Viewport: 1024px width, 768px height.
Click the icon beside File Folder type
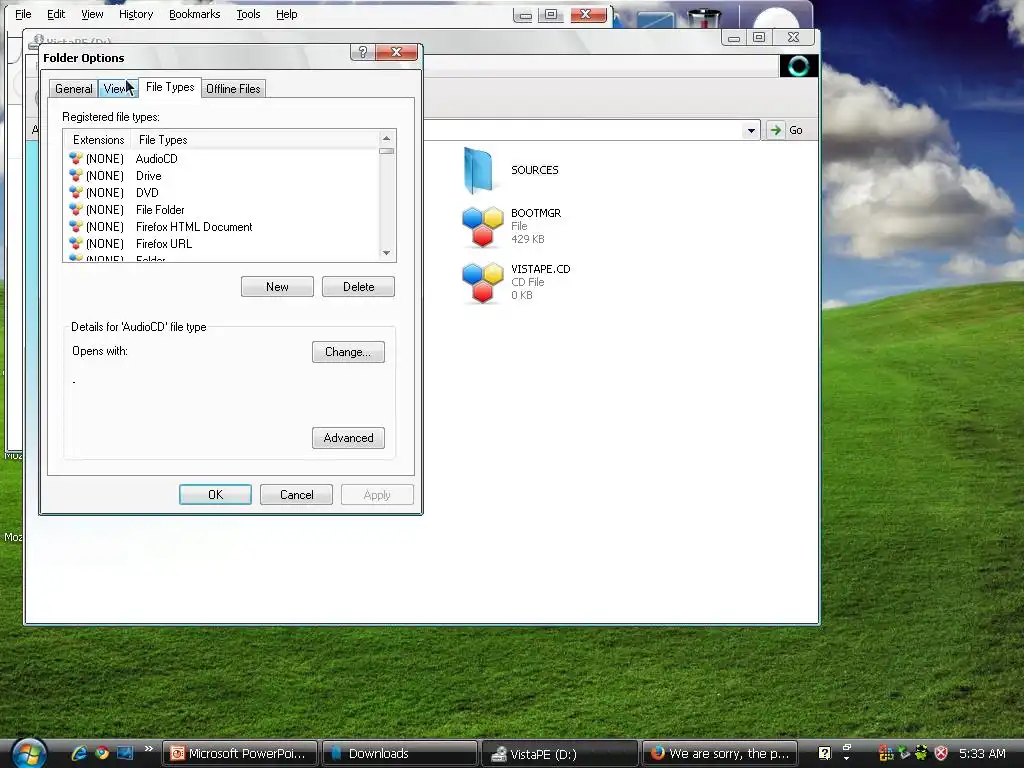[76, 210]
